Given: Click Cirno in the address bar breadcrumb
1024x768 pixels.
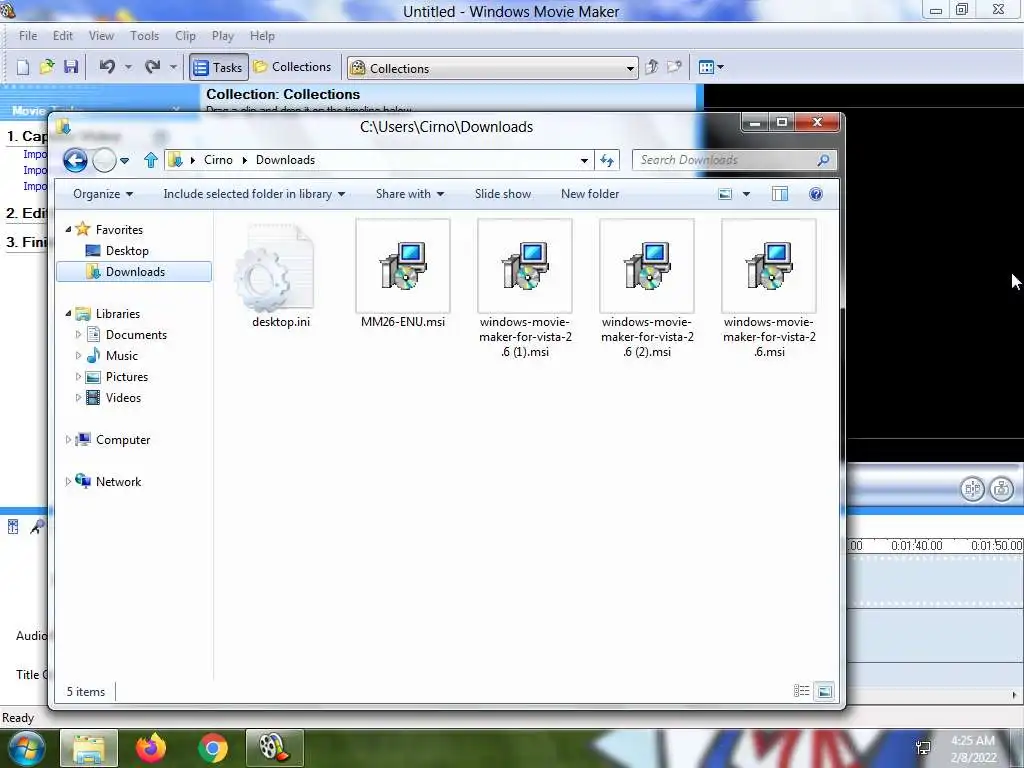Looking at the screenshot, I should (218, 160).
